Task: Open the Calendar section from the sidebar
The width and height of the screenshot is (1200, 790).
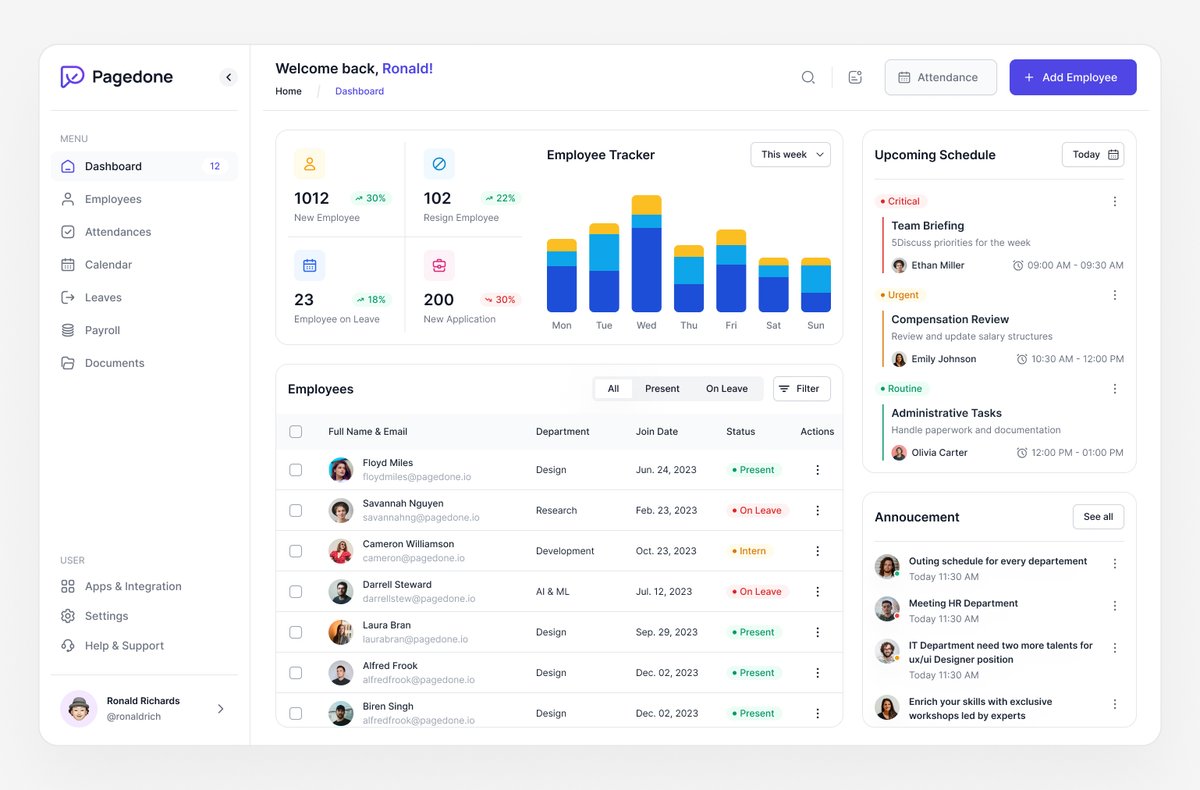Action: pos(70,264)
